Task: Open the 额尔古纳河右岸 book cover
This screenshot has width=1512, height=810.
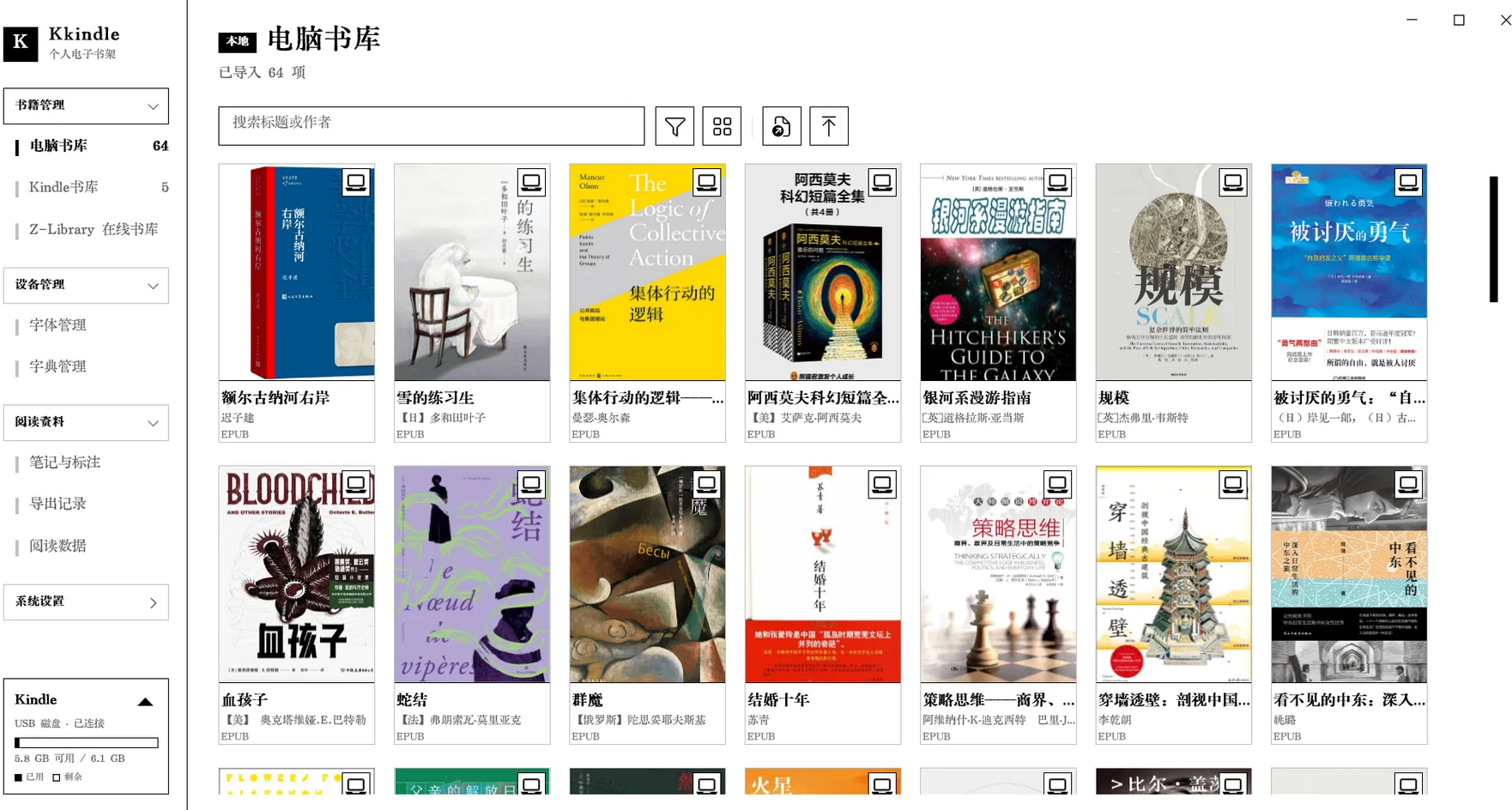Action: tap(297, 273)
